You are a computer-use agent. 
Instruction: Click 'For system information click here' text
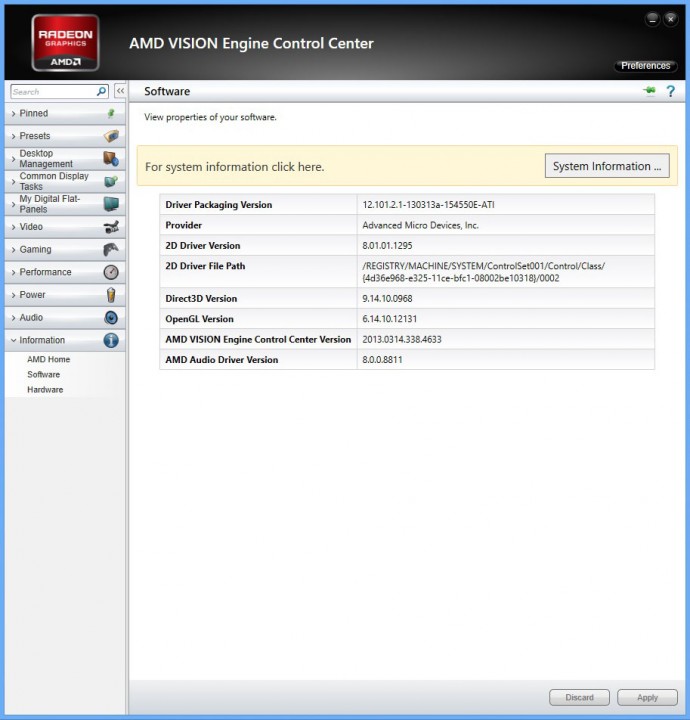pos(235,167)
